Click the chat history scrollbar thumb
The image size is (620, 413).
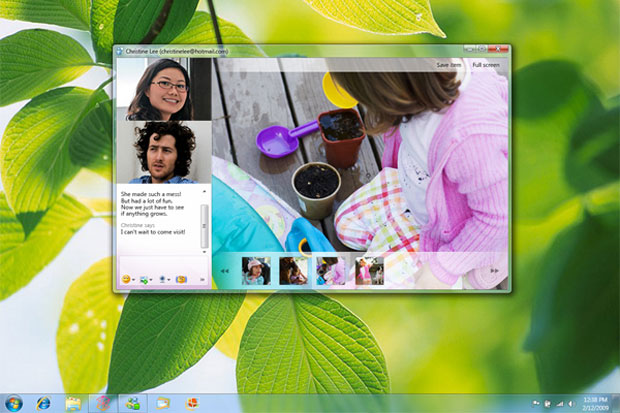click(204, 226)
